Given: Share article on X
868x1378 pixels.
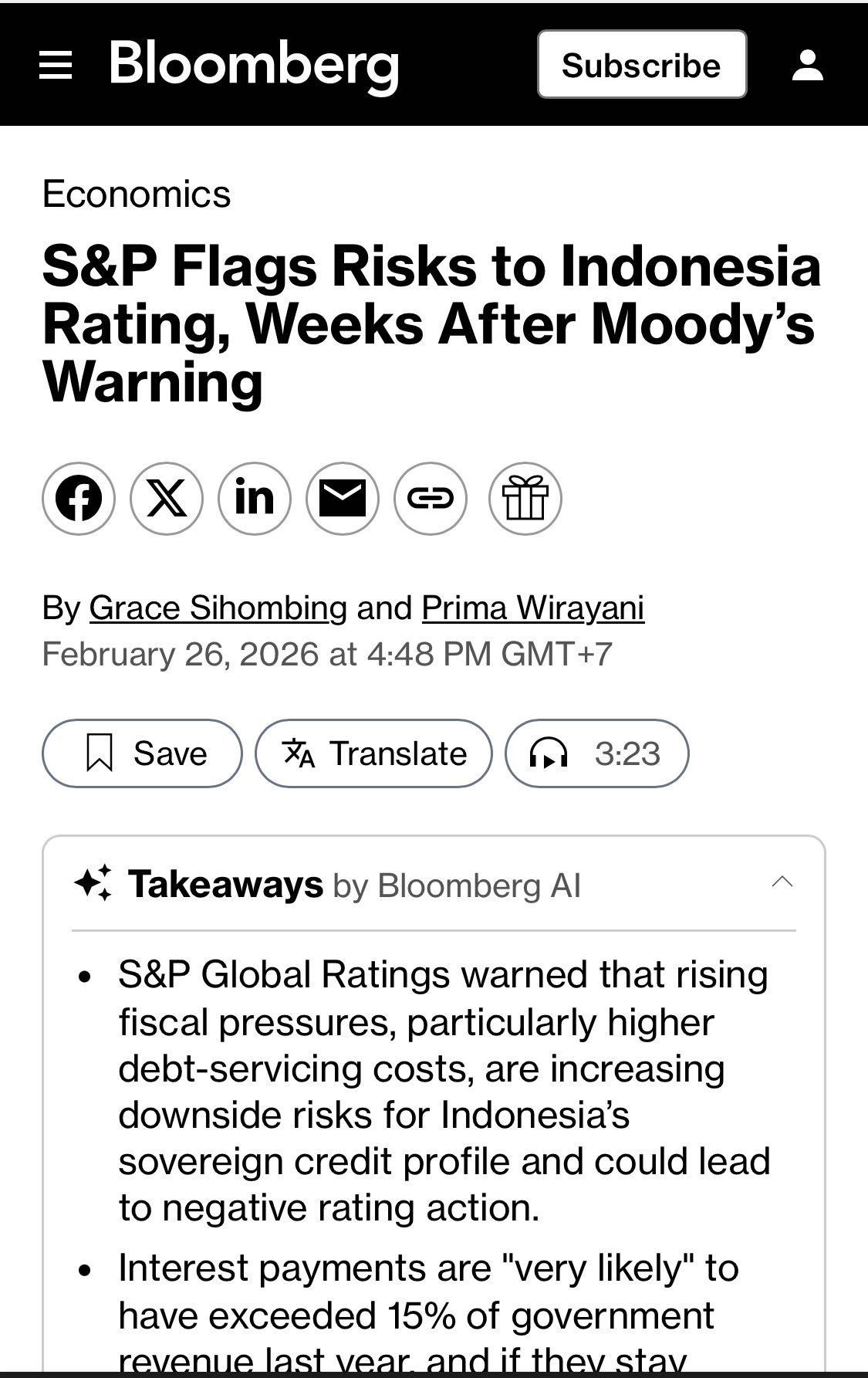Looking at the screenshot, I should pos(167,498).
